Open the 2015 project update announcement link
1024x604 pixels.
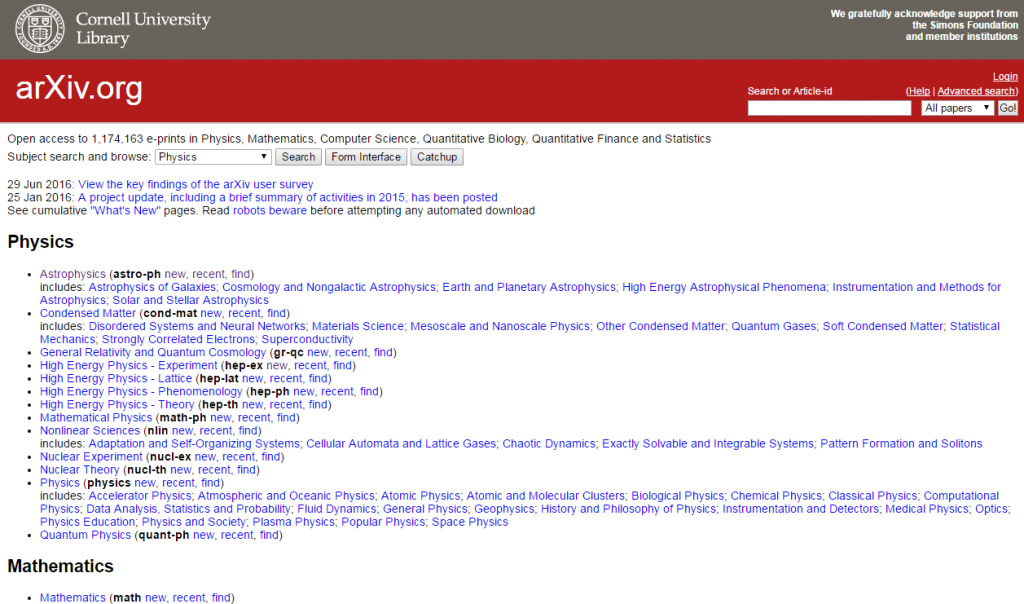click(x=287, y=197)
